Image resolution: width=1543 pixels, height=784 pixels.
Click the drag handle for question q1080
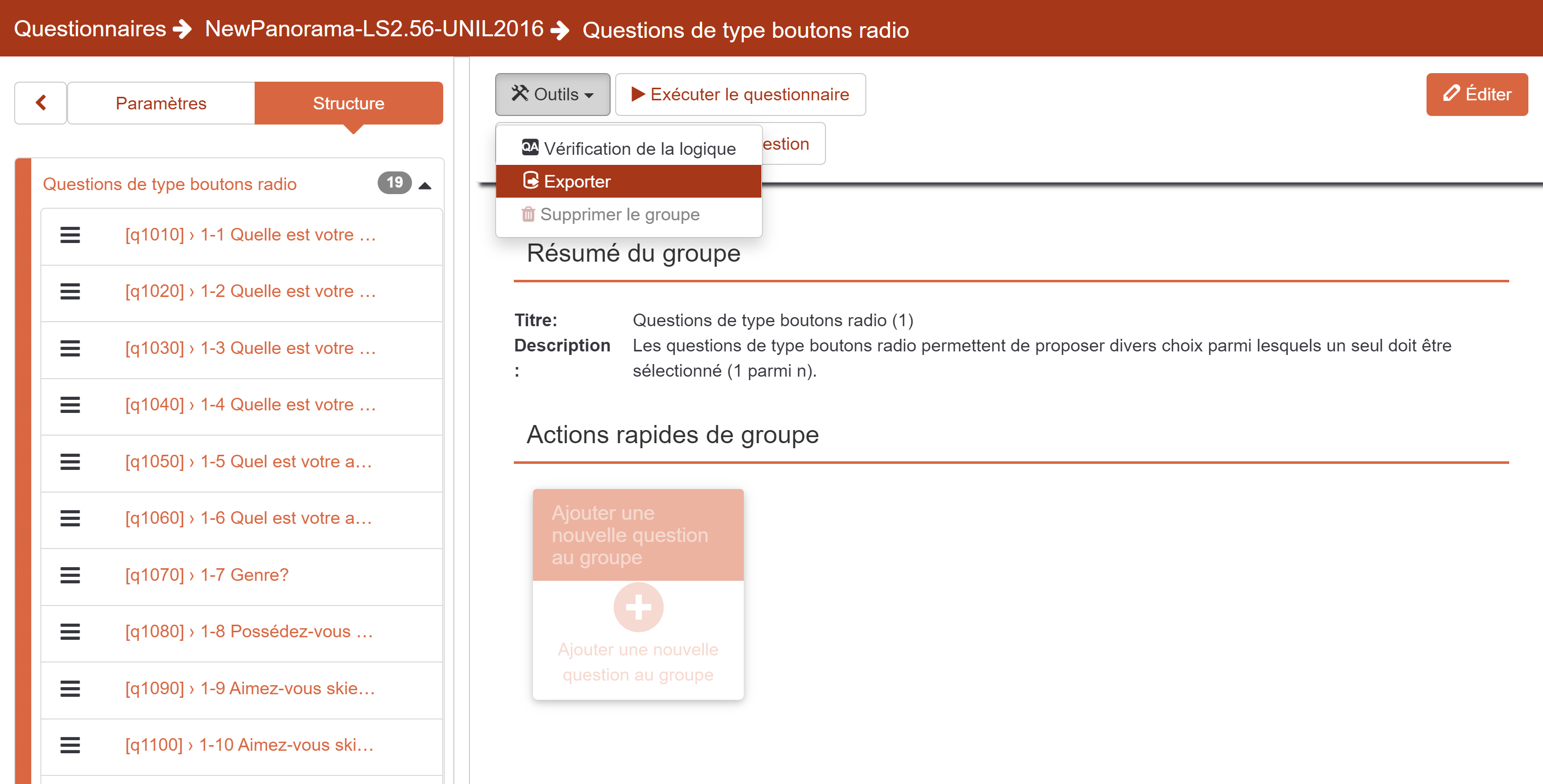click(70, 631)
